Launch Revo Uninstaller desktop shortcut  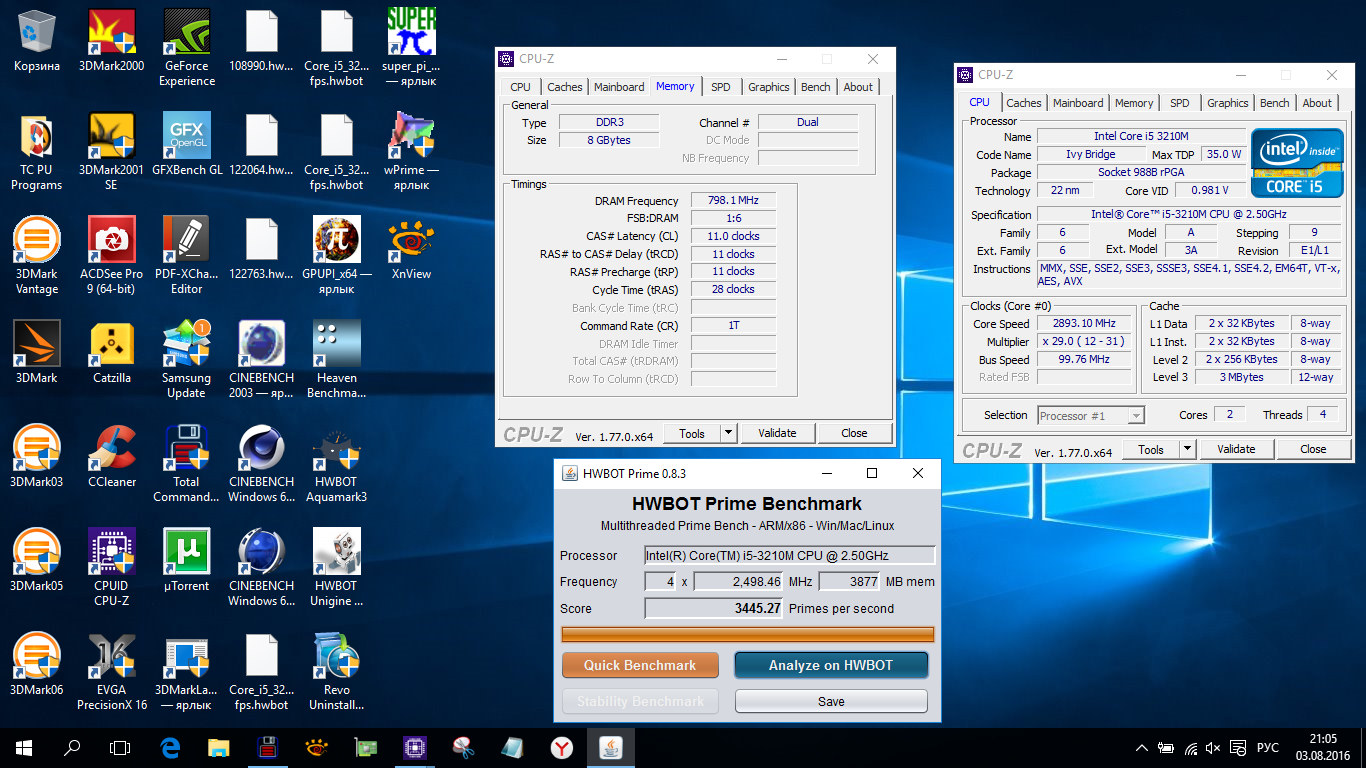click(336, 672)
